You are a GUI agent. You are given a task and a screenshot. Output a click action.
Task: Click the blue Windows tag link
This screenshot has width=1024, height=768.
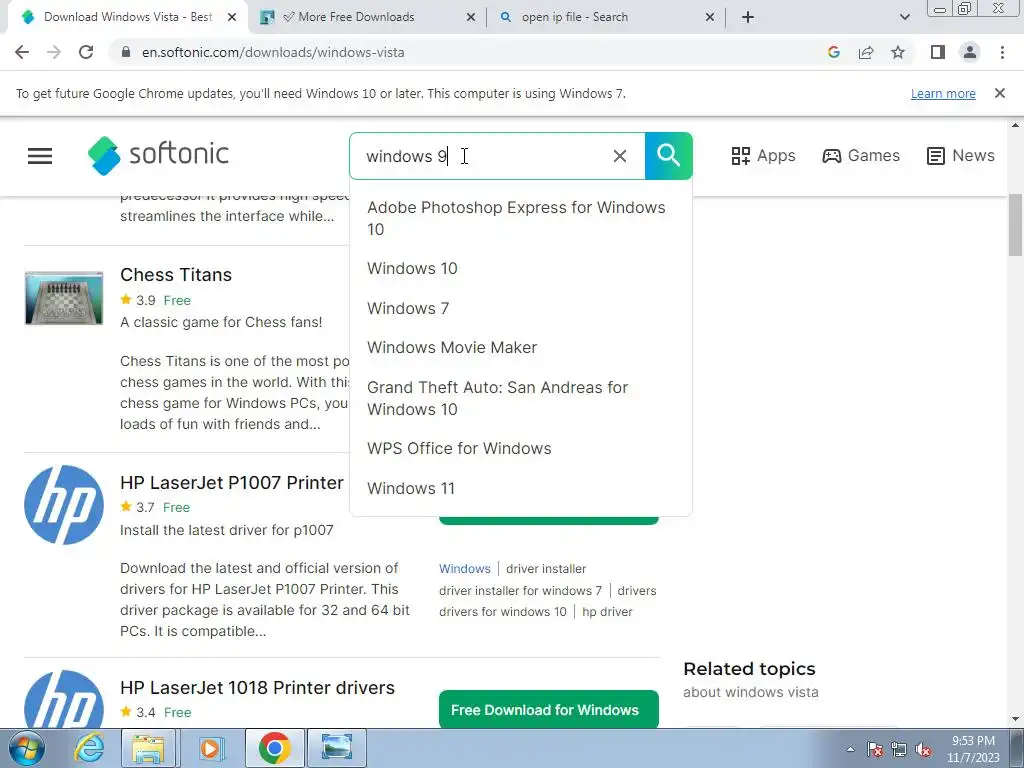pyautogui.click(x=464, y=569)
